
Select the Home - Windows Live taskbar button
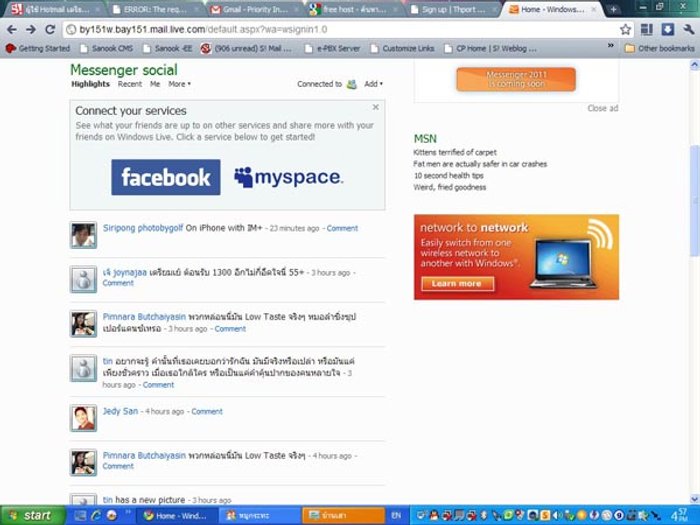(176, 516)
